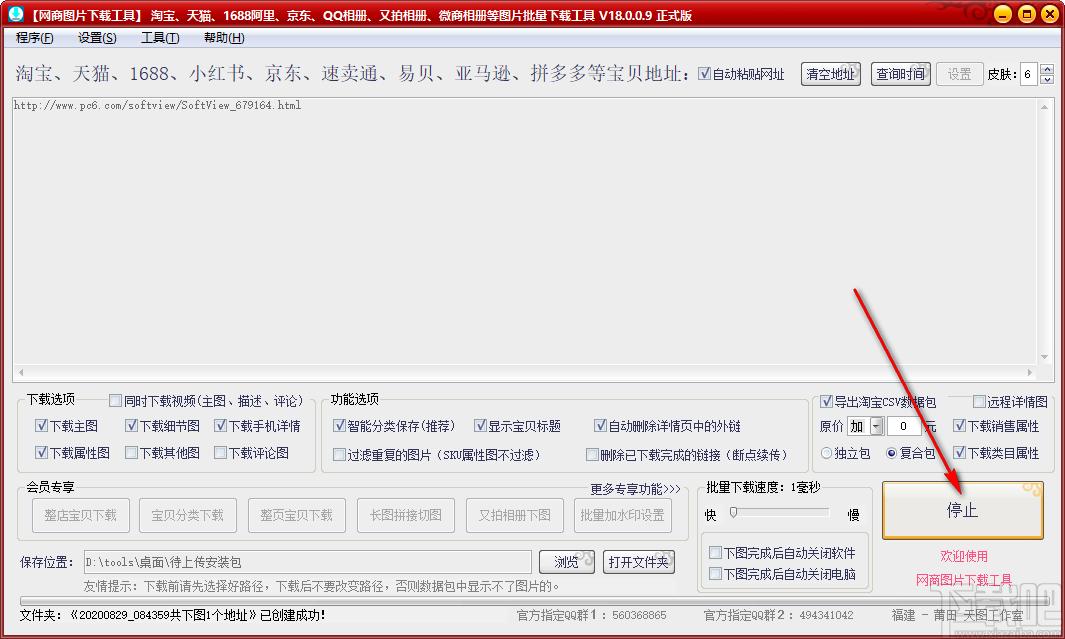1065x639 pixels.
Task: Open the 程序(F) menu
Action: pos(35,38)
